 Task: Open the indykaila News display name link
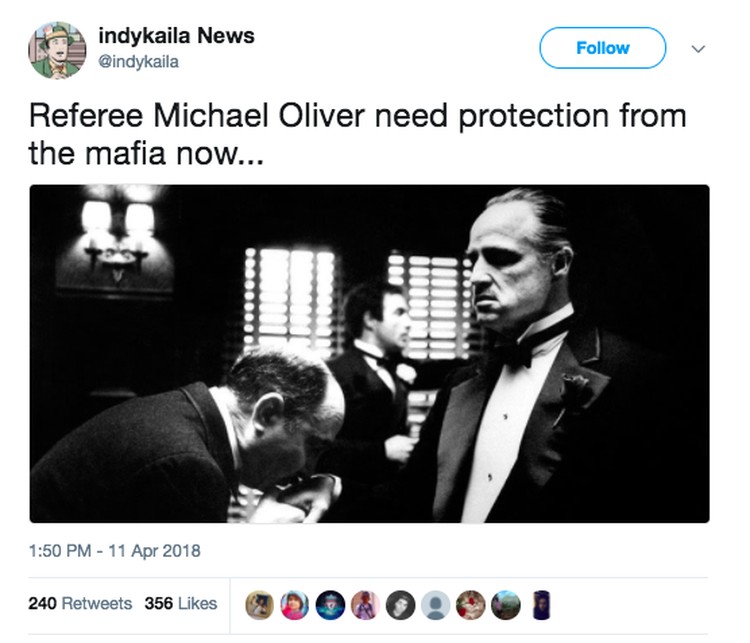[176, 36]
